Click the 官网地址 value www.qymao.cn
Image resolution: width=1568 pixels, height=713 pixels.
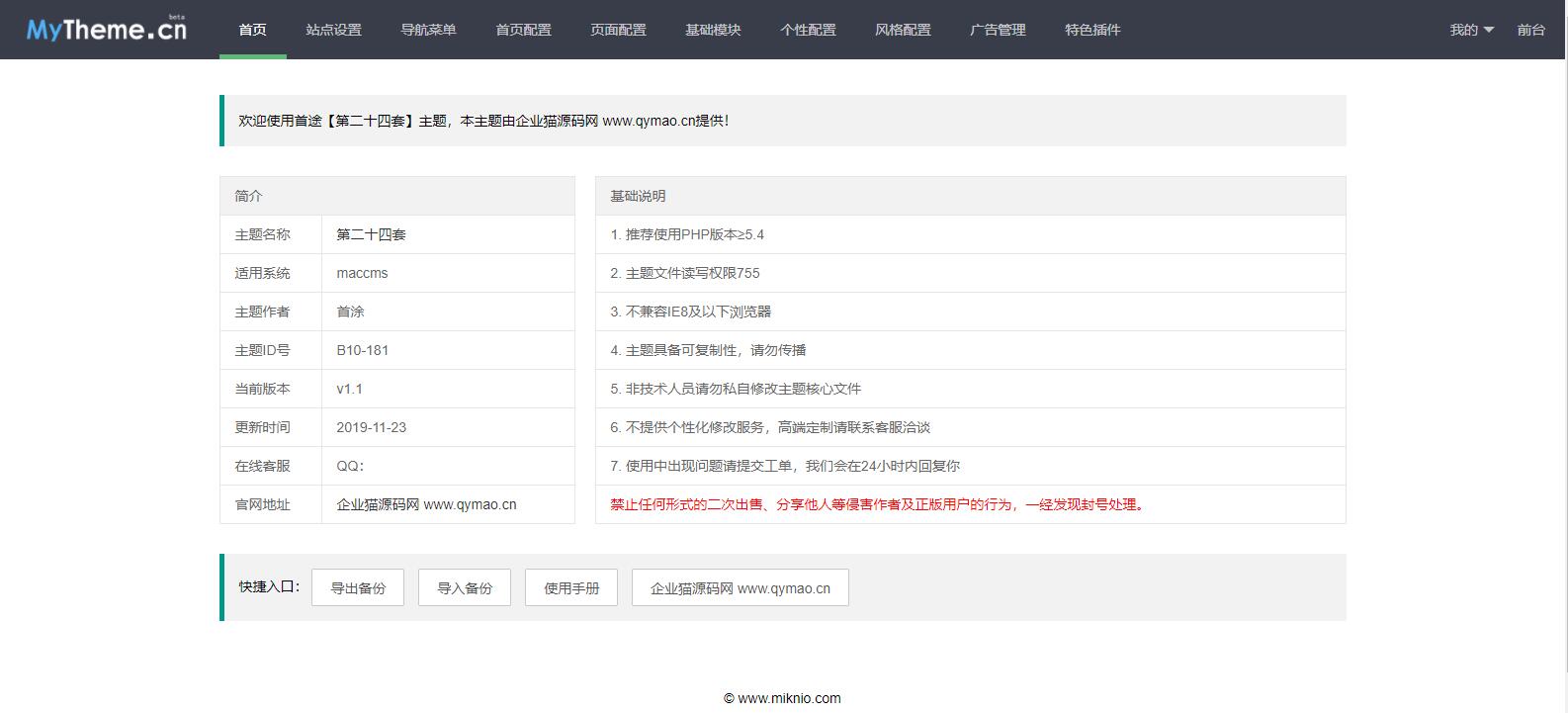pos(426,504)
